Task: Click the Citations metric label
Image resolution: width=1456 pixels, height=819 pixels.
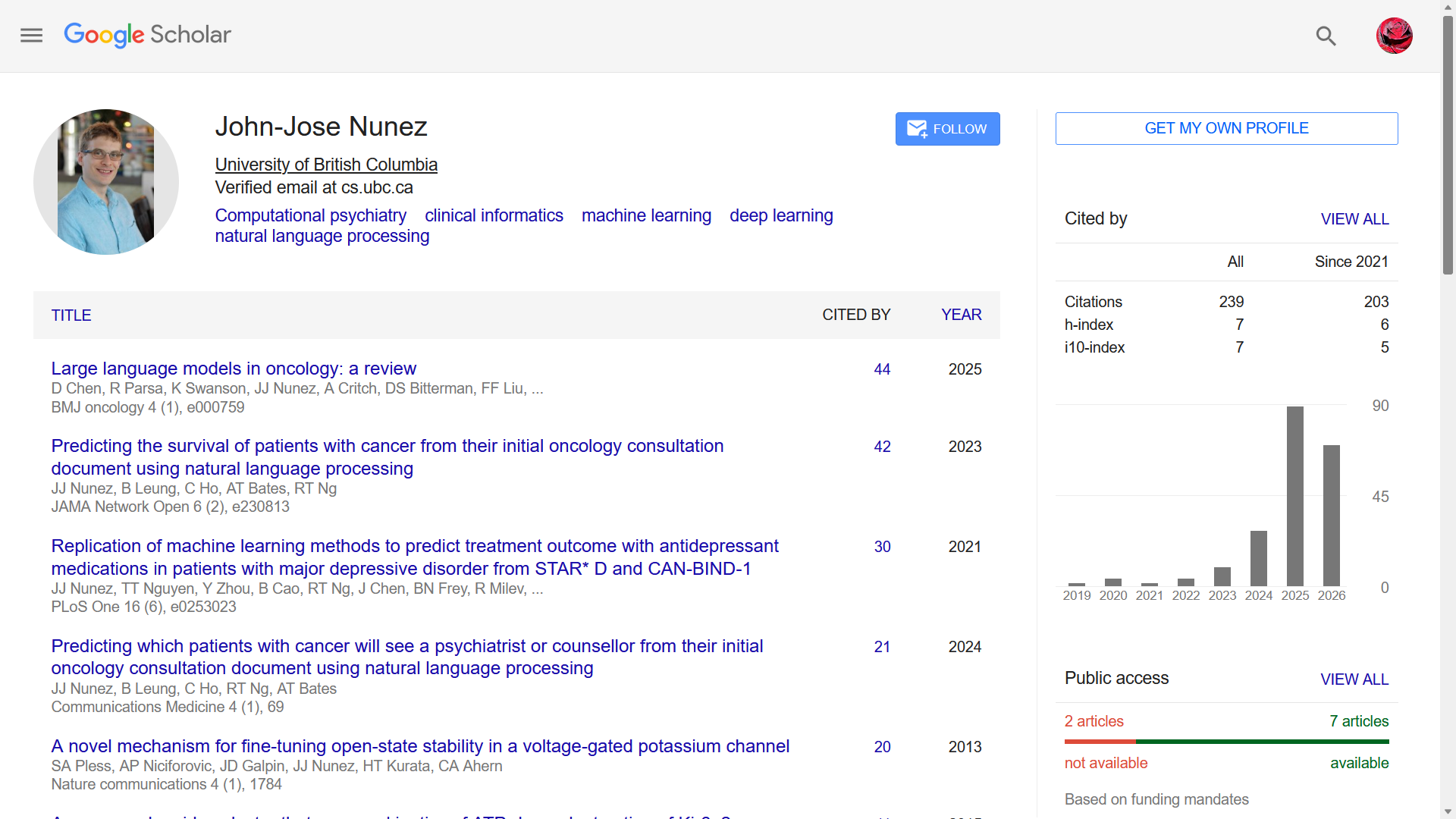Action: pyautogui.click(x=1093, y=302)
